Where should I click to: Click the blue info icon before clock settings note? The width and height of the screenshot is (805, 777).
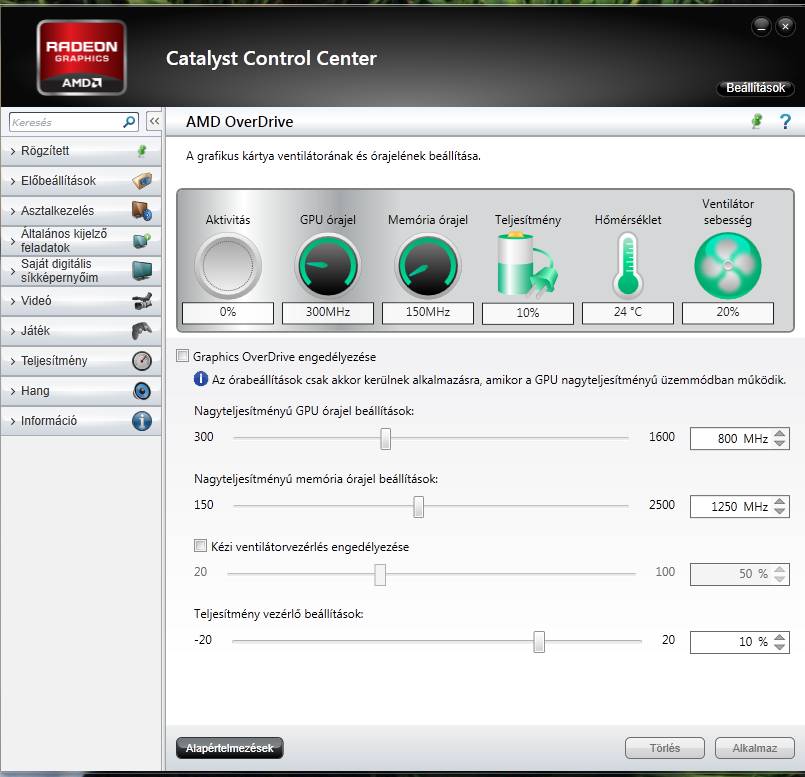(201, 379)
